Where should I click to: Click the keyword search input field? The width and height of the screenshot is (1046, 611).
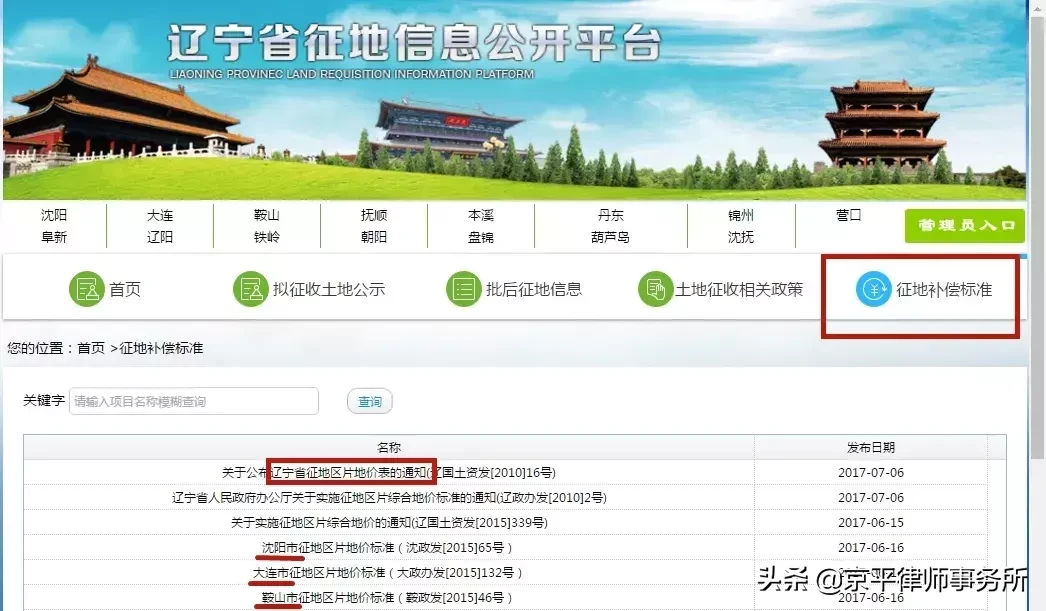pos(192,400)
